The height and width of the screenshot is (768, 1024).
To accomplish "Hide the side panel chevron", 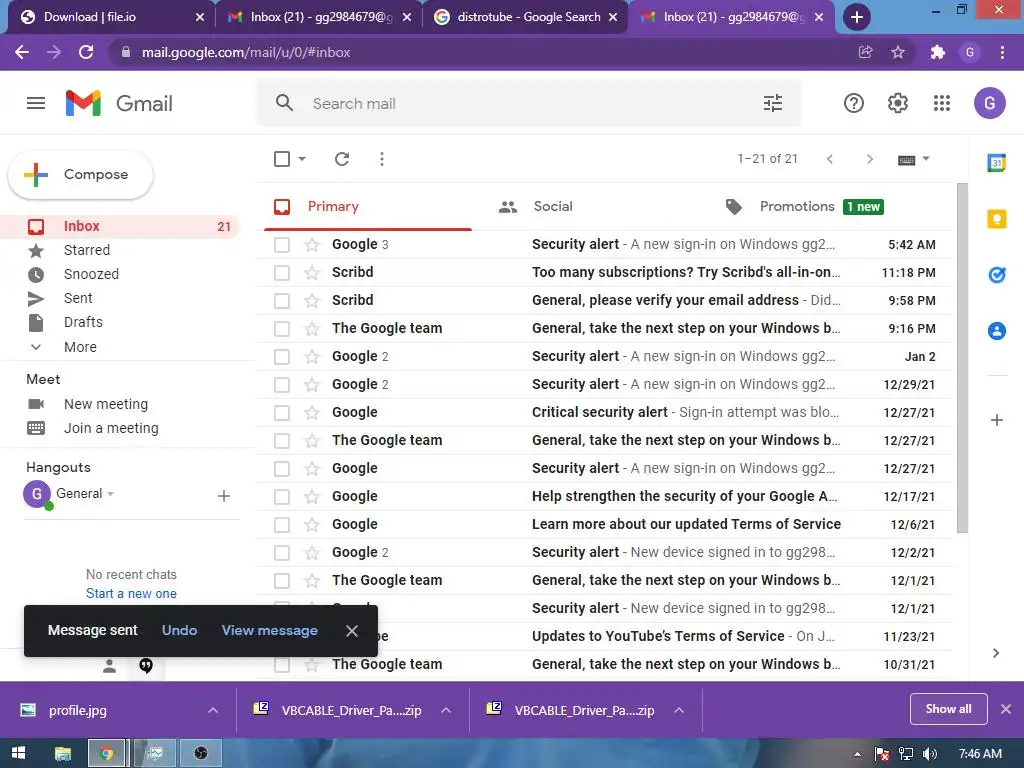I will click(x=996, y=653).
